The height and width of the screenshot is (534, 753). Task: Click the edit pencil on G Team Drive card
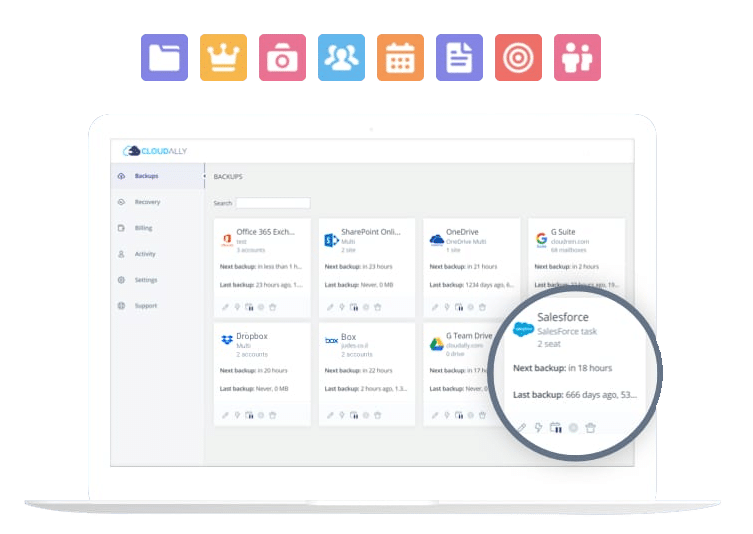[x=435, y=415]
